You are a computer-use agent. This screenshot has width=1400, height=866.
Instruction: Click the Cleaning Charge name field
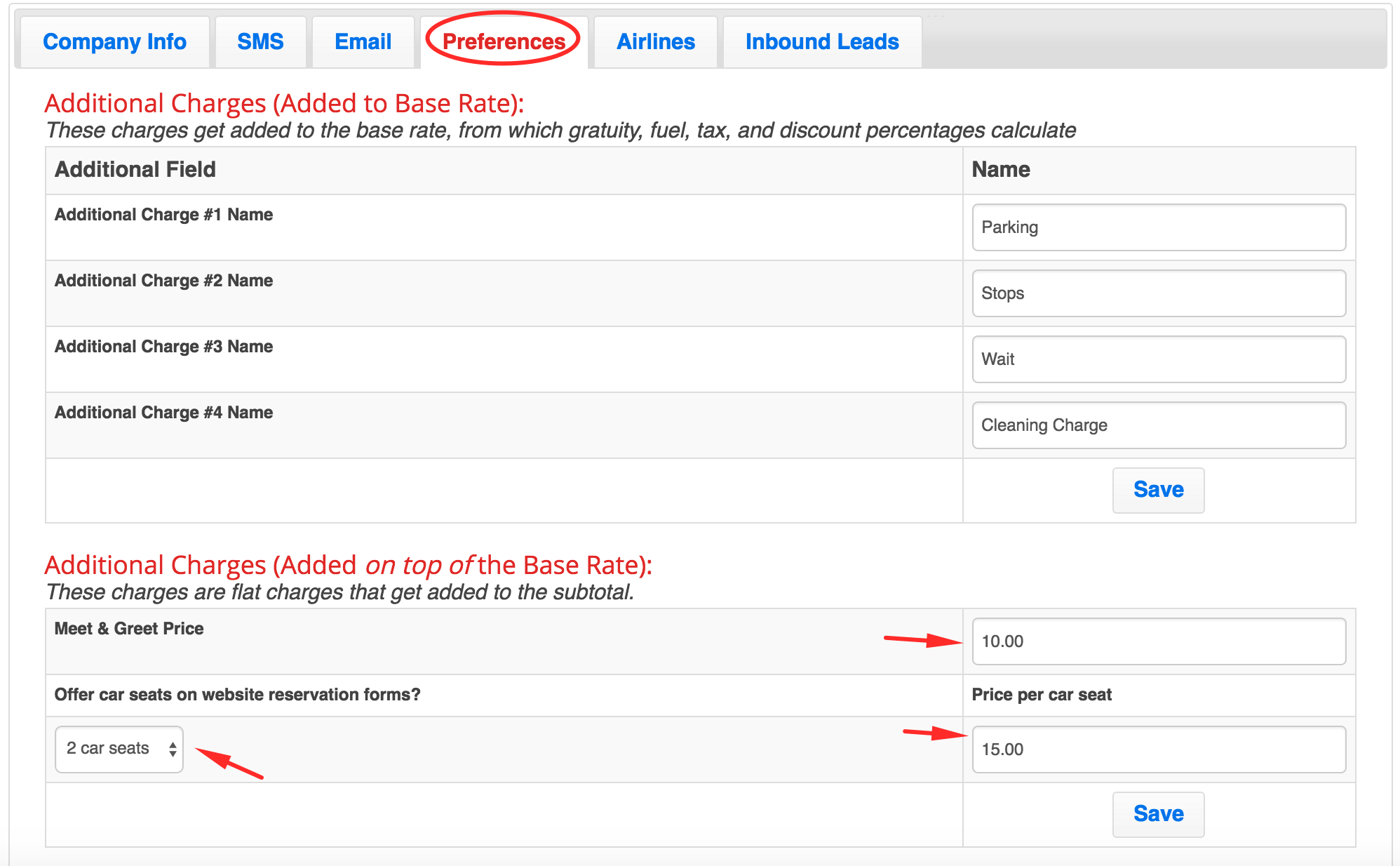pyautogui.click(x=1158, y=425)
